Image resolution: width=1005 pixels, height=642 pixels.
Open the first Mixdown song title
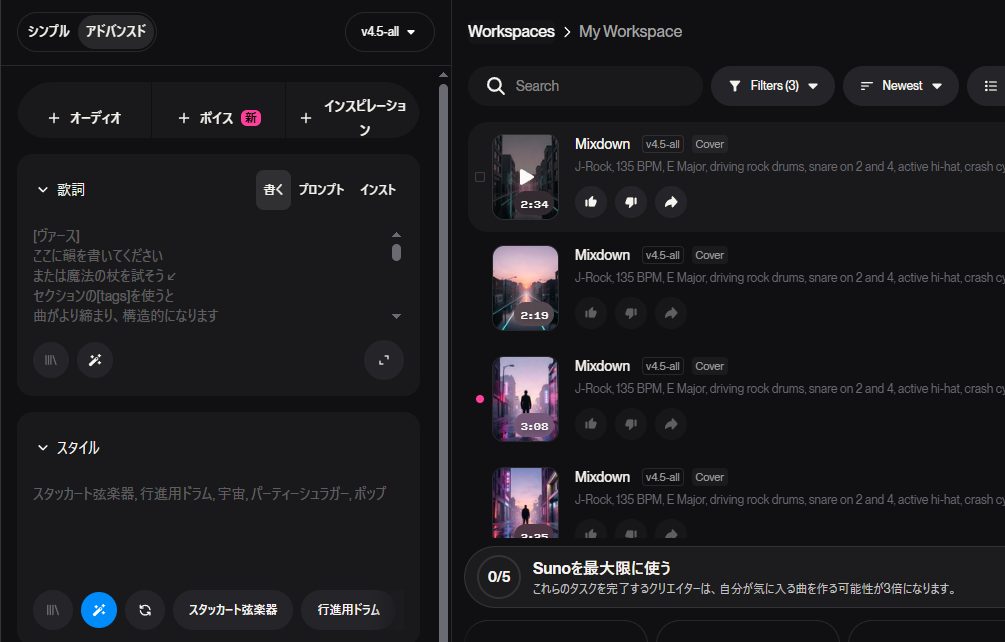point(602,144)
